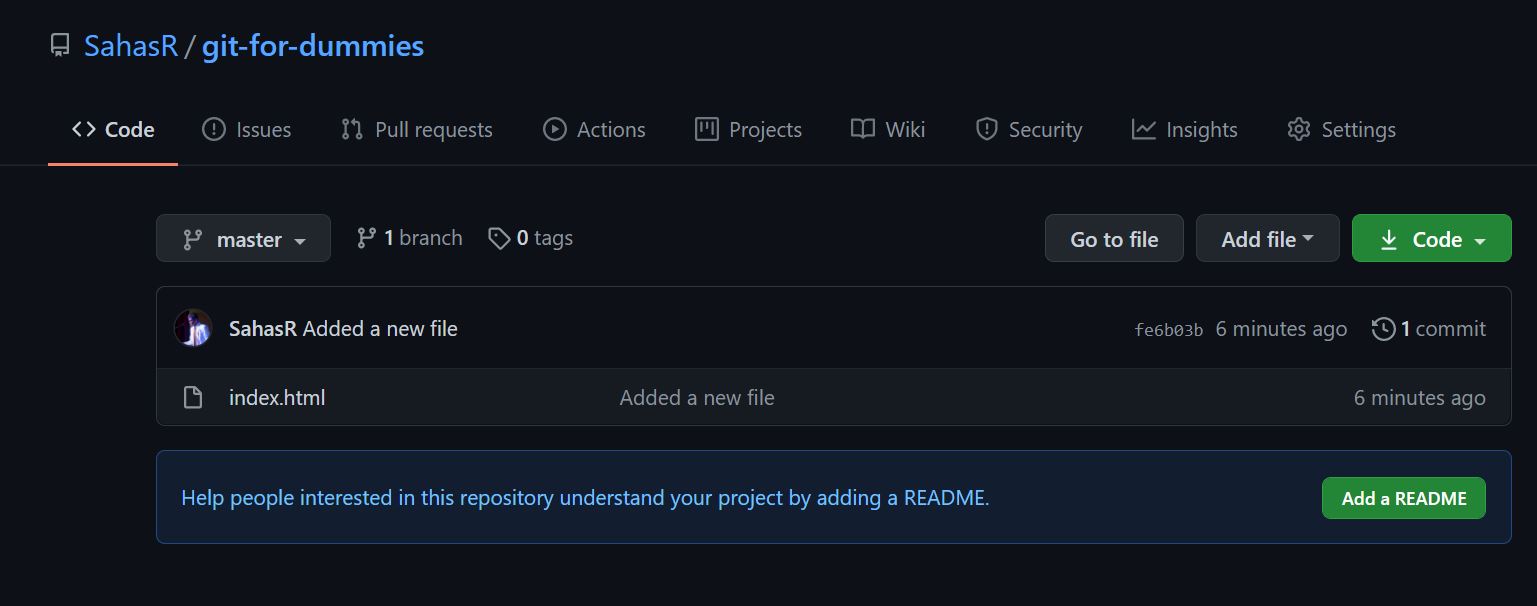
Task: Click the repository book icon beside SahasR
Action: [60, 46]
